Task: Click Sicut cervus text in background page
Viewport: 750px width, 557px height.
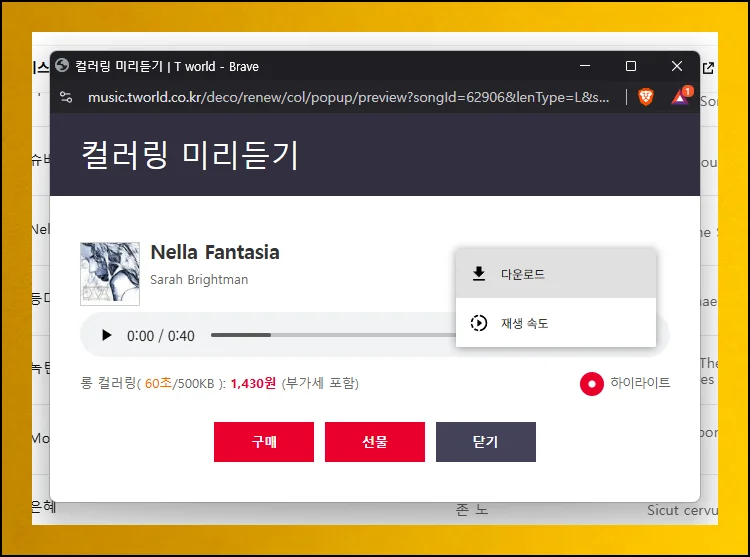Action: point(683,510)
